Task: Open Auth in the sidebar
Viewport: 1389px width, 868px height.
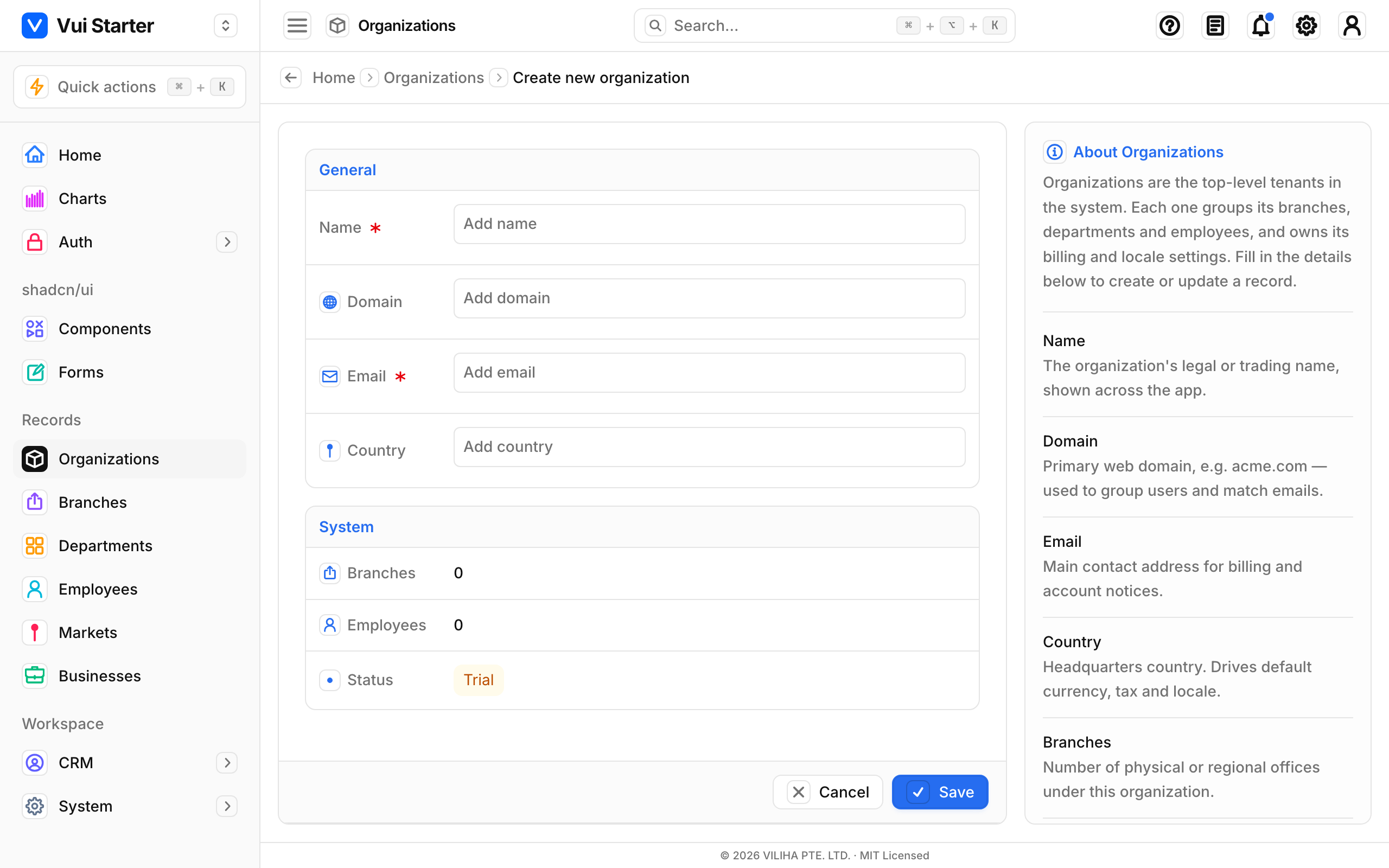Action: pyautogui.click(x=130, y=242)
